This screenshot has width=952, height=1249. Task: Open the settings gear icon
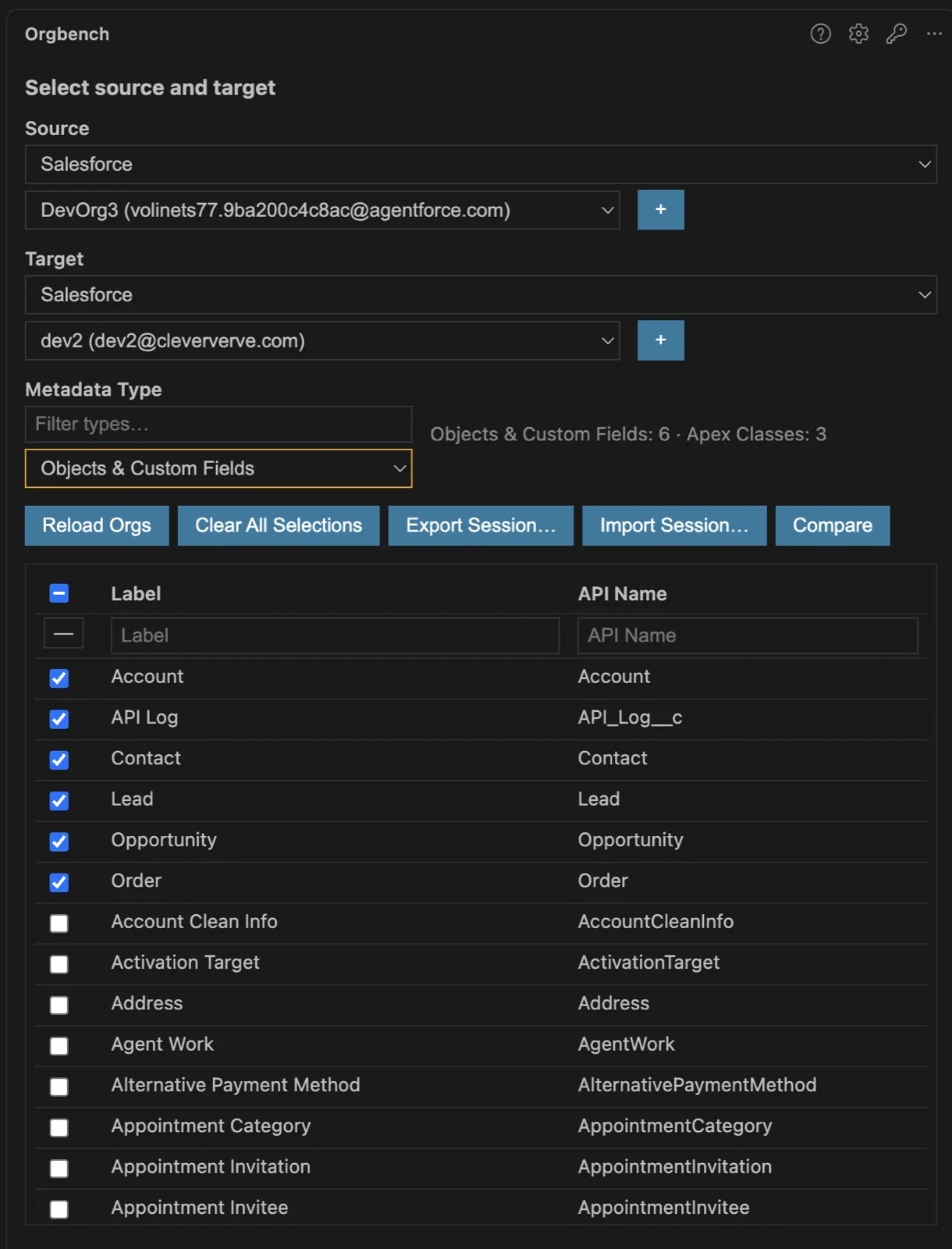(858, 34)
